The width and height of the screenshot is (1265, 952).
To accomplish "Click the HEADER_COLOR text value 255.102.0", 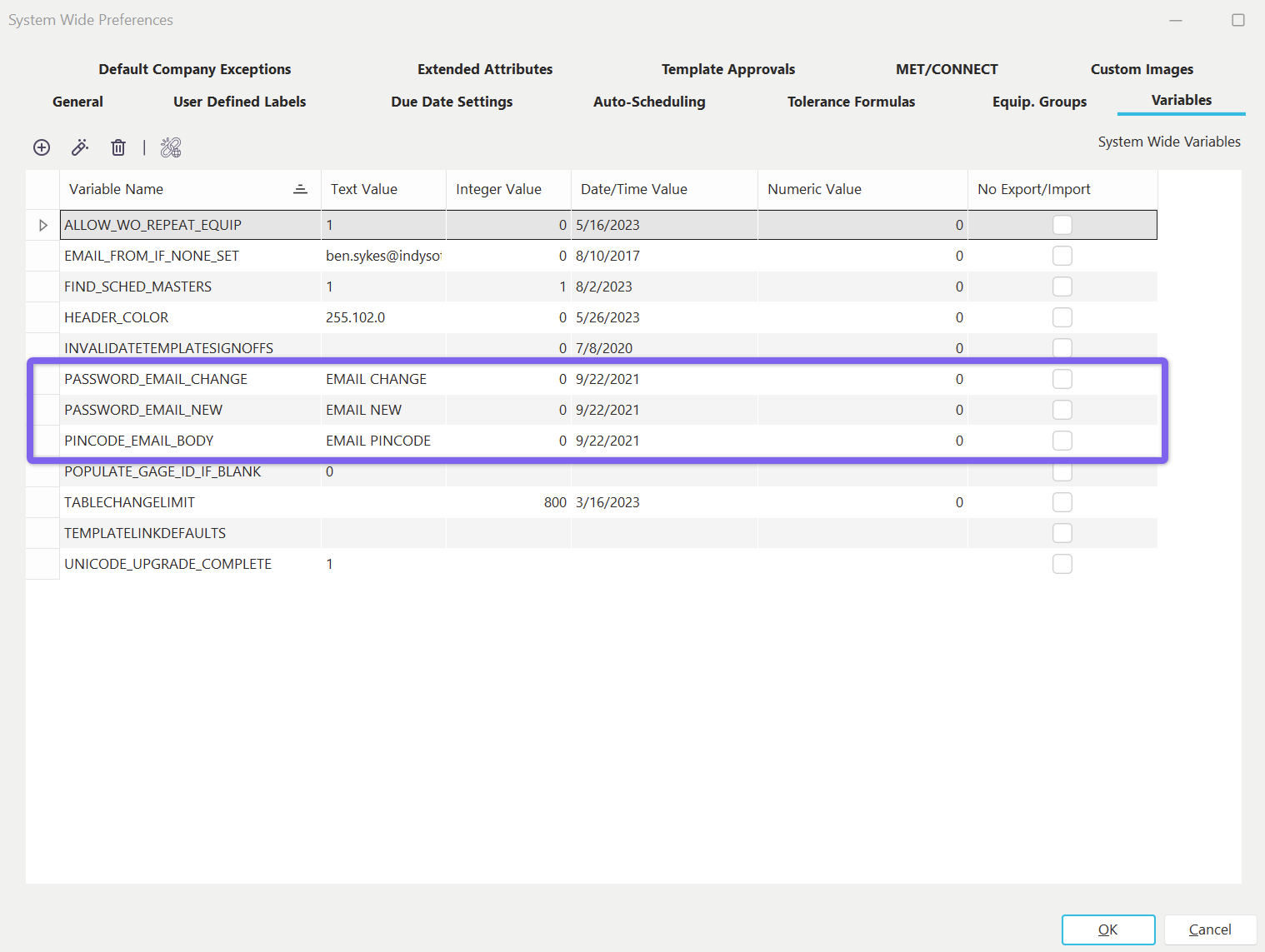I will (356, 317).
